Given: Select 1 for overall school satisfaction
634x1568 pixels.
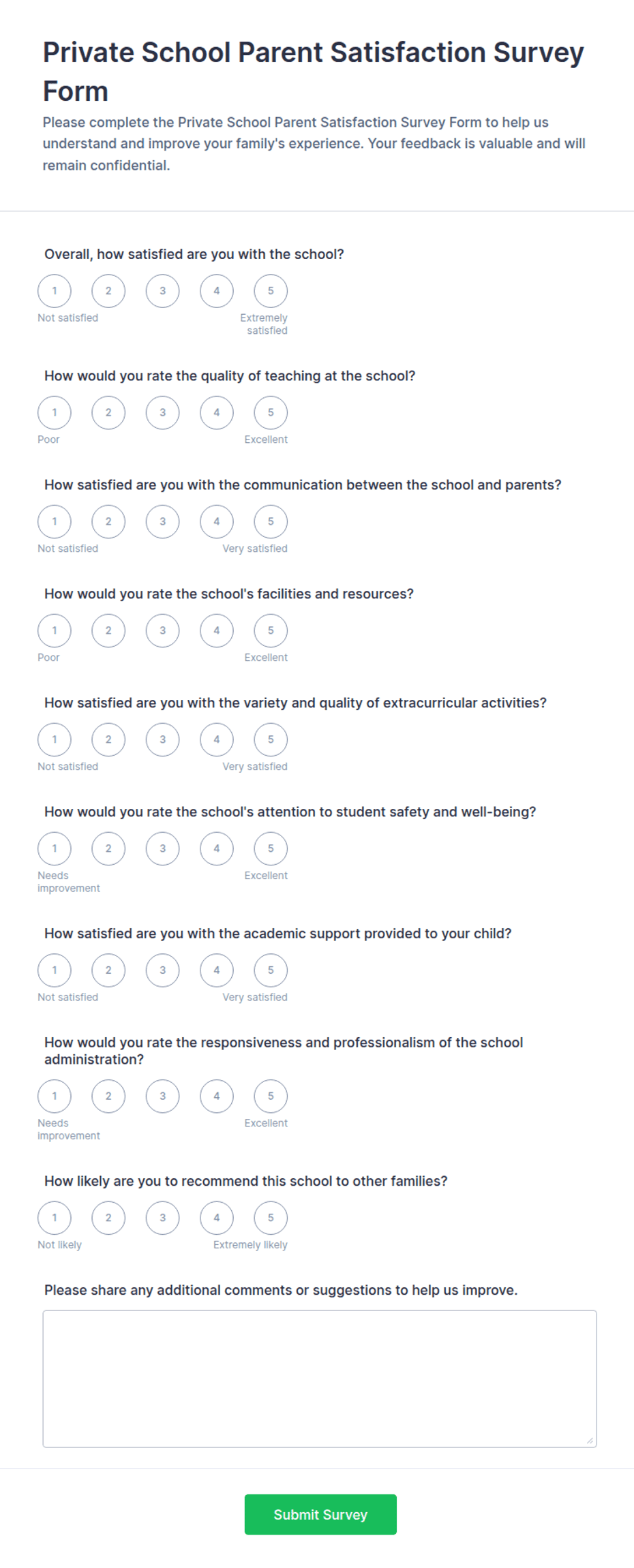Looking at the screenshot, I should (55, 291).
